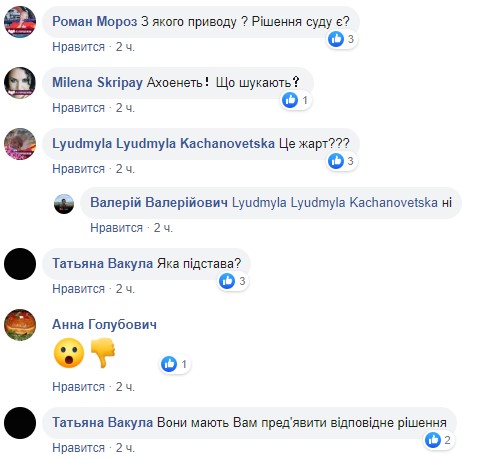
Task: Click the thumbs-up reaction on Milena Skripay's comment
Action: click(290, 100)
